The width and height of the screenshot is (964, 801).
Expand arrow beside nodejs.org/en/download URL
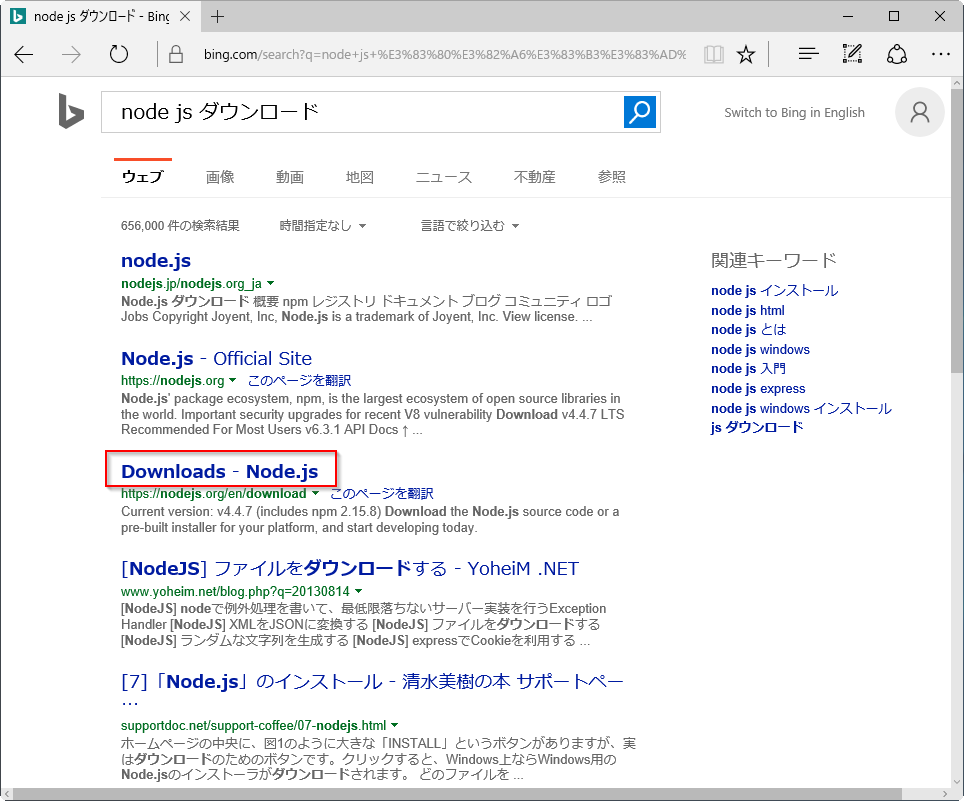tap(315, 493)
